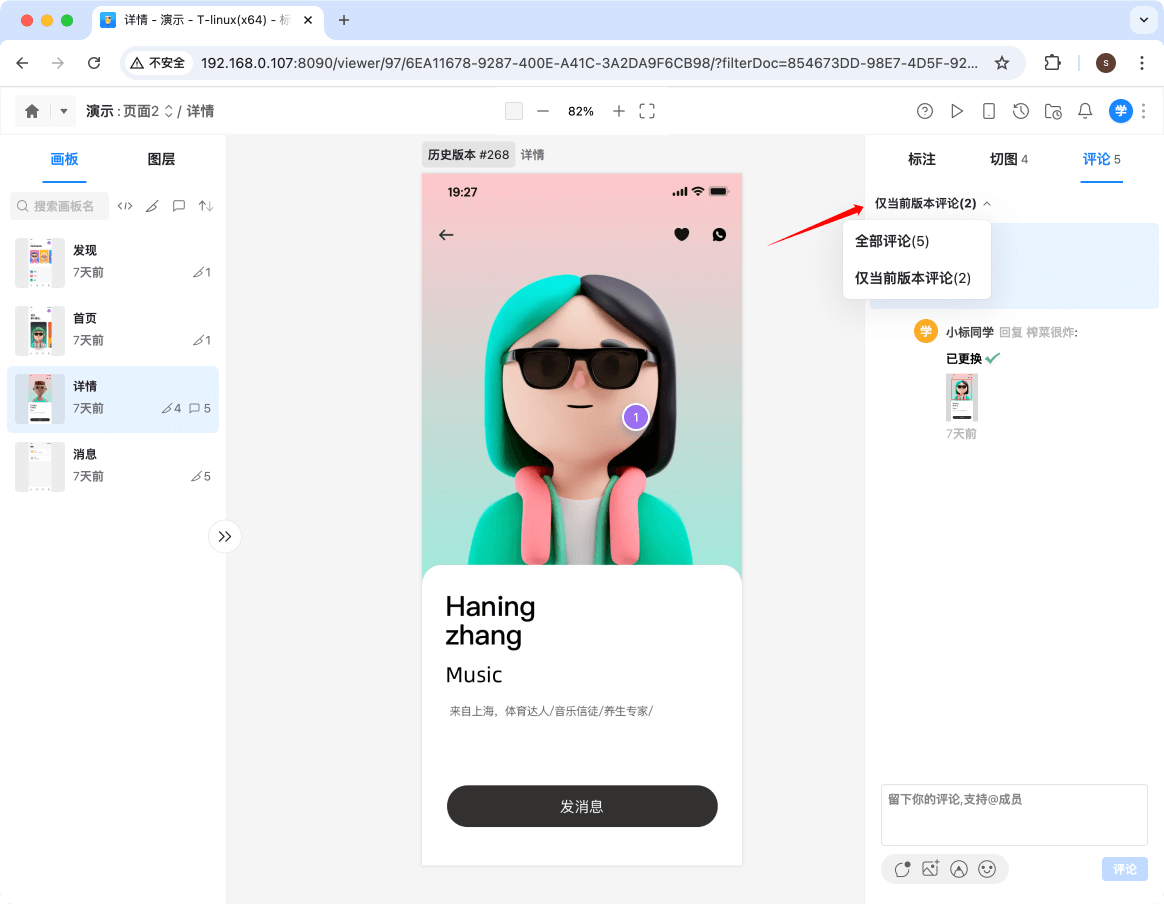This screenshot has height=904, width=1164.
Task: Open developer code view in artboard panel
Action: click(125, 205)
